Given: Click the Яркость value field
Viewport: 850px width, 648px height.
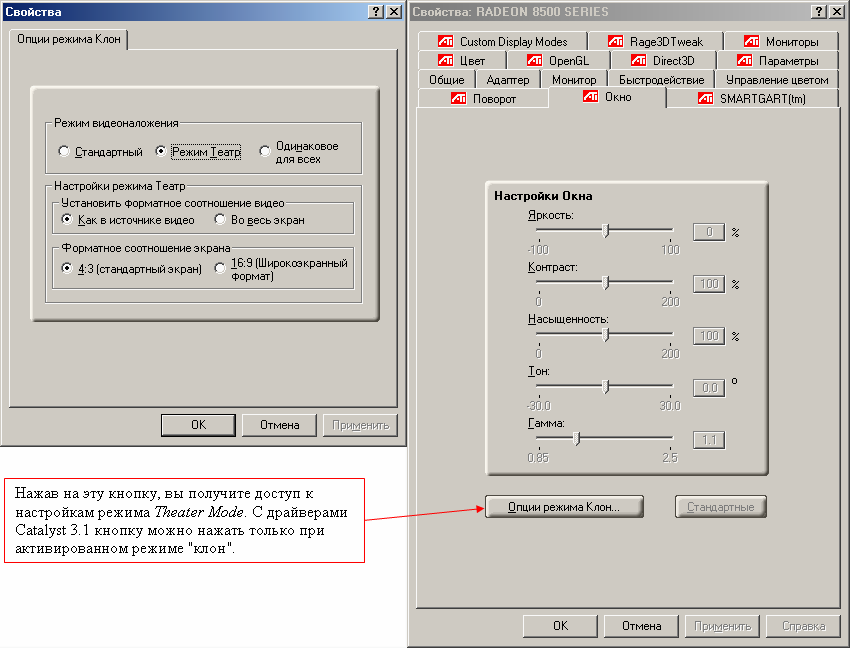Looking at the screenshot, I should (709, 232).
